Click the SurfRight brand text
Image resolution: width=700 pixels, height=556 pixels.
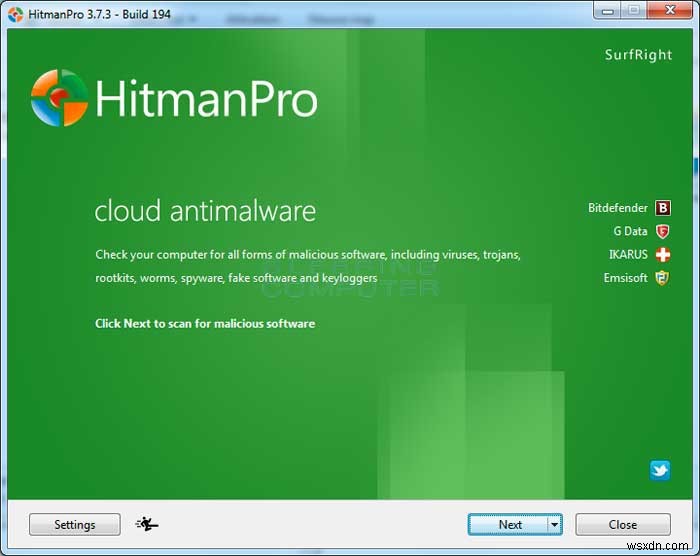(x=638, y=54)
